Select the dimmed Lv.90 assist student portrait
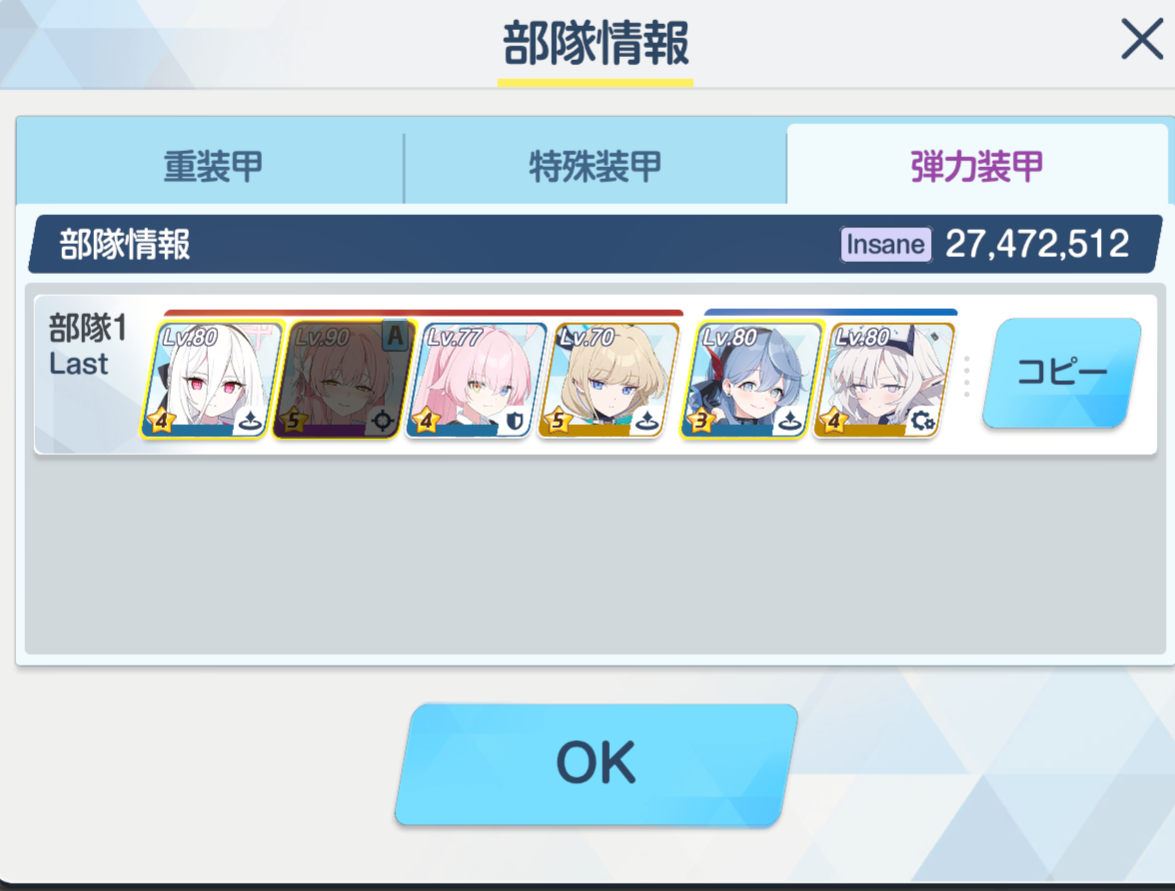The width and height of the screenshot is (1175, 891). pyautogui.click(x=345, y=379)
